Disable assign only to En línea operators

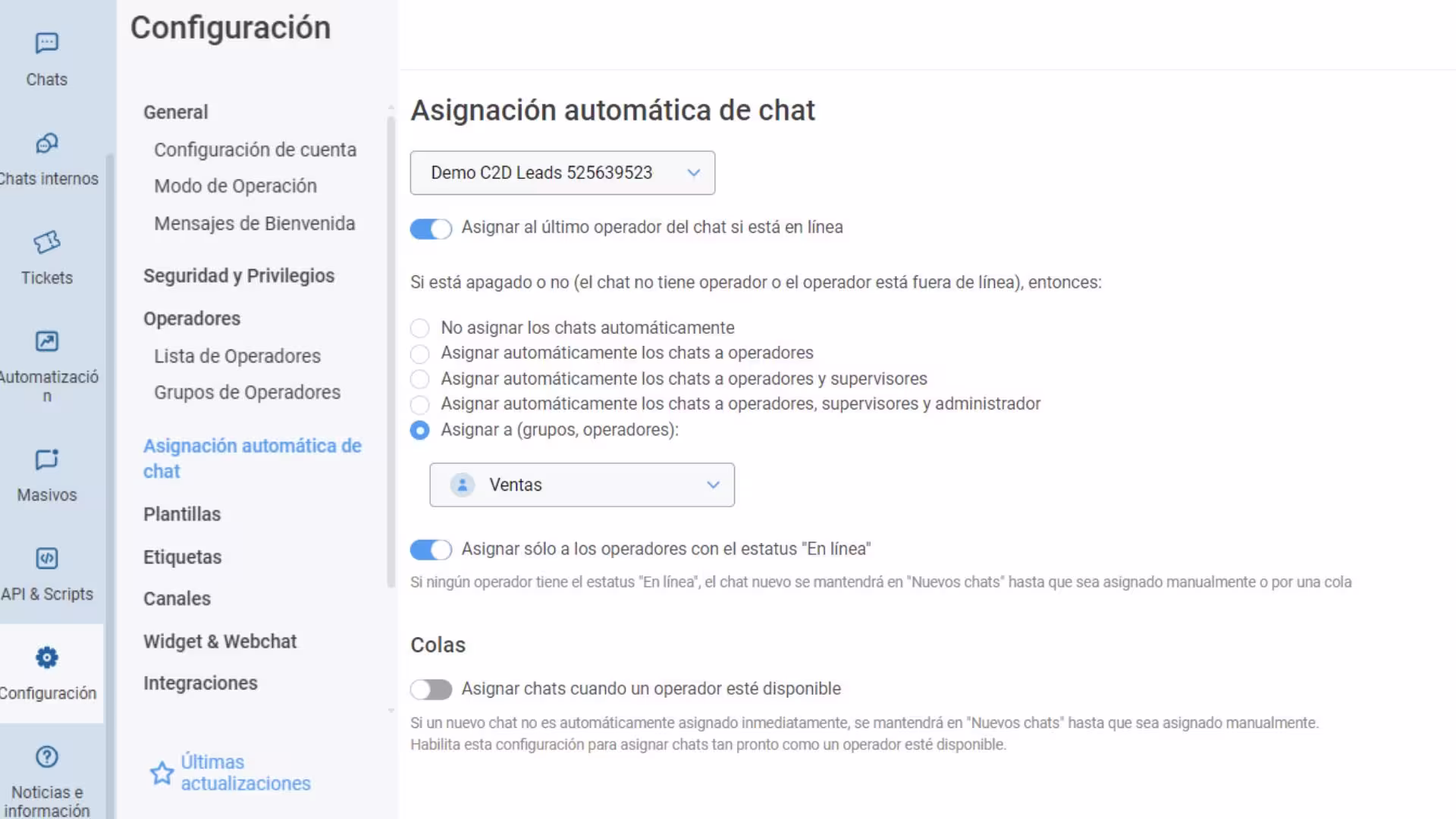tap(431, 550)
